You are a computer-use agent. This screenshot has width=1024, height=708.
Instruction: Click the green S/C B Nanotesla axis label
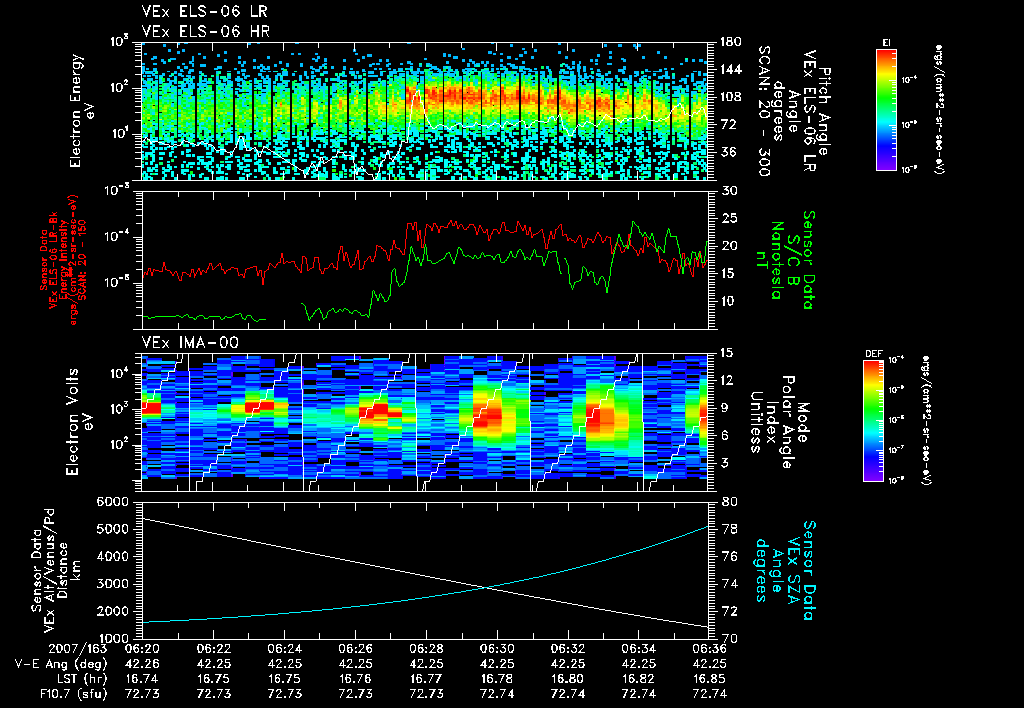[x=792, y=259]
